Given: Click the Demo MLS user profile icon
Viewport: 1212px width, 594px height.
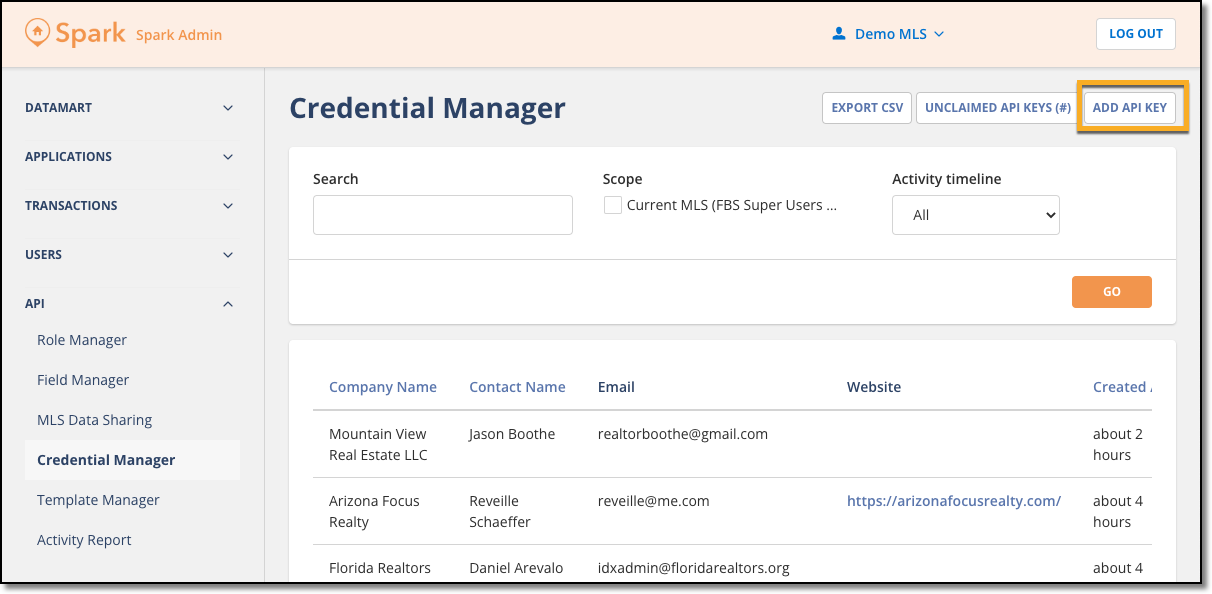Looking at the screenshot, I should click(x=839, y=34).
